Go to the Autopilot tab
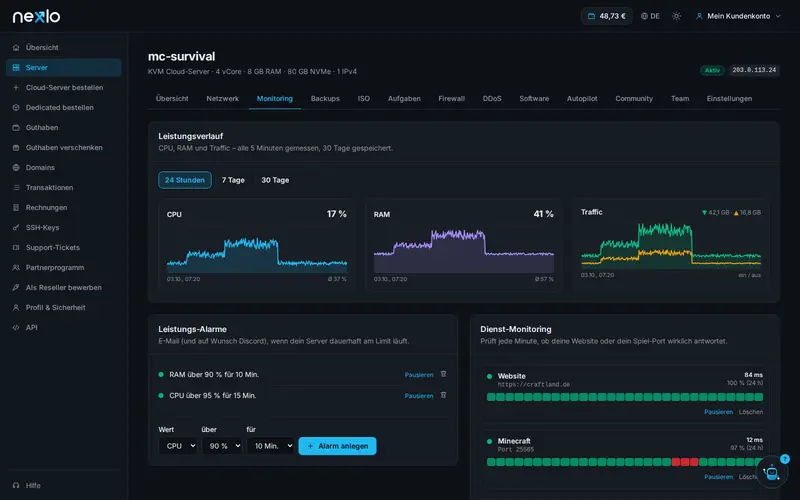 pyautogui.click(x=582, y=98)
